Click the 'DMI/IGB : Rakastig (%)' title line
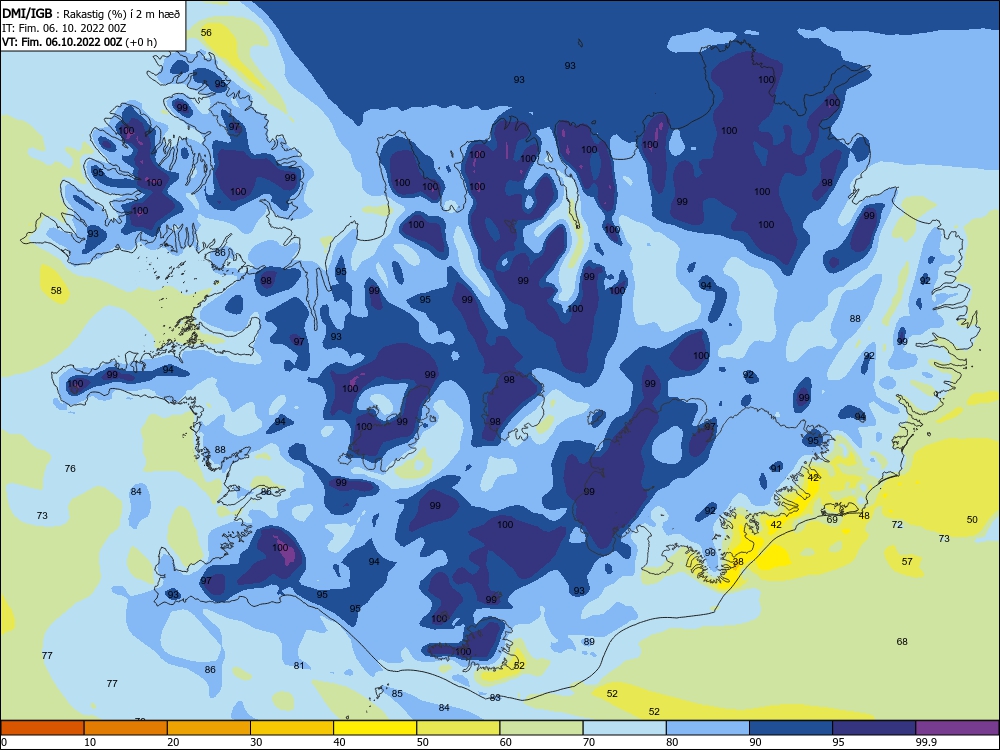Screen dimensions: 1000x750 point(91,14)
